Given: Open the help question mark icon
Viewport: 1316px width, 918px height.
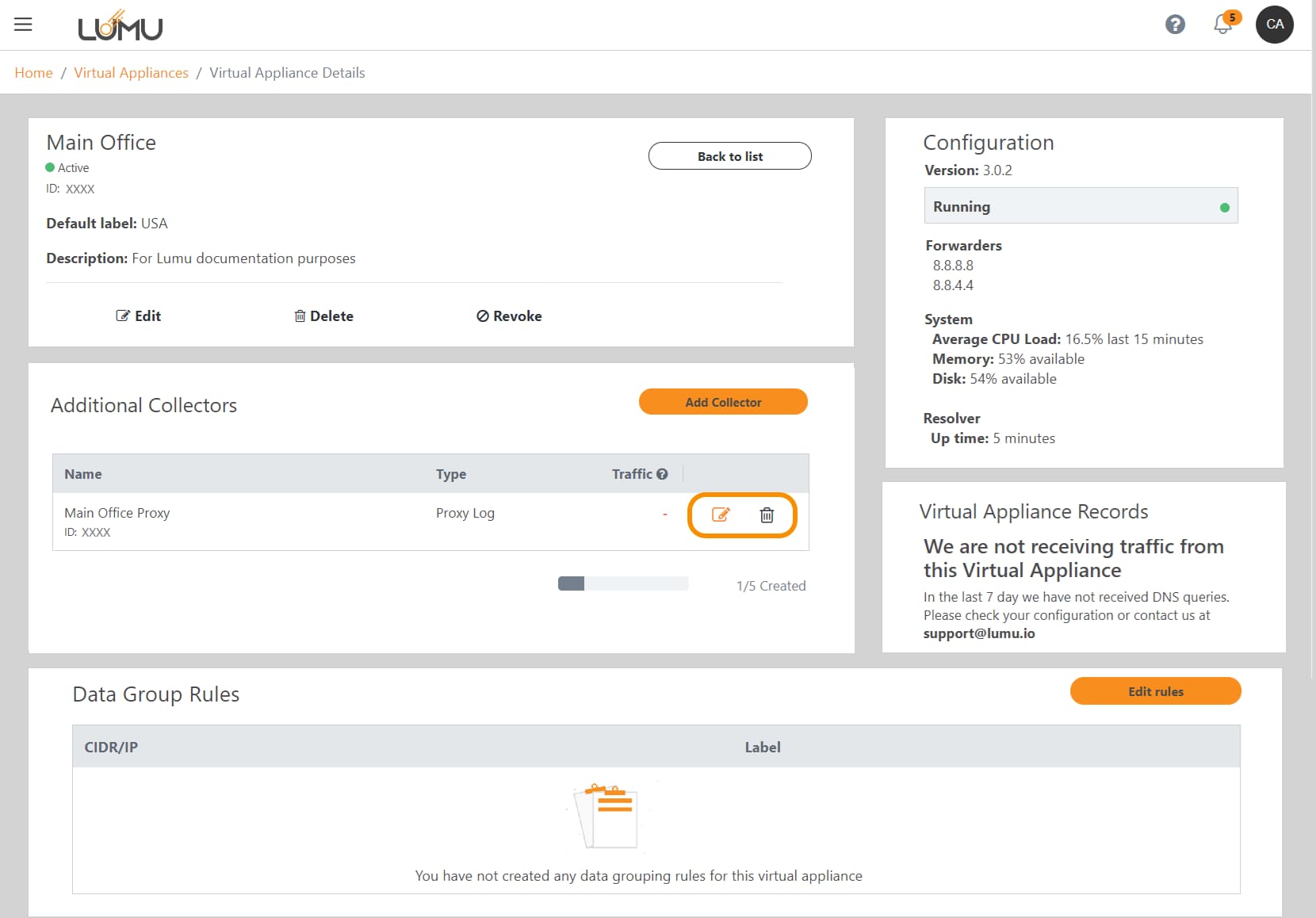Looking at the screenshot, I should tap(1175, 25).
